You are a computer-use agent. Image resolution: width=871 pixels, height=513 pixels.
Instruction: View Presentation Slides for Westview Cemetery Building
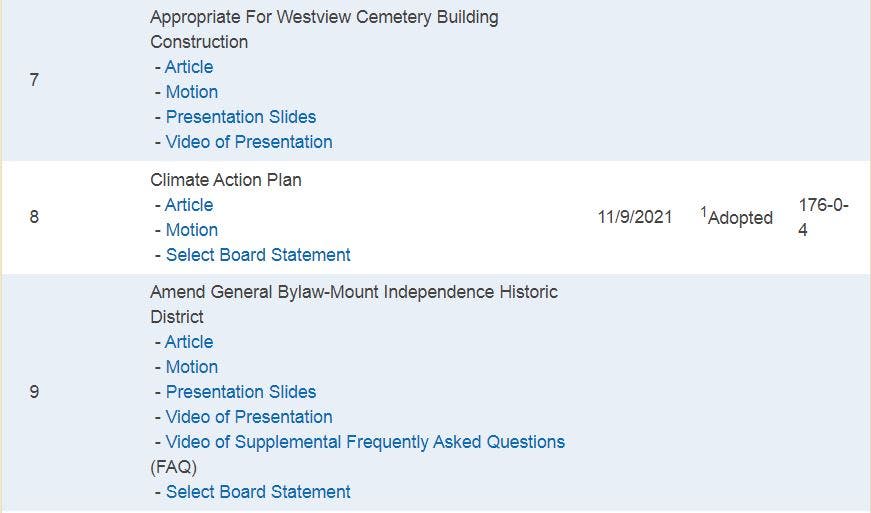coord(241,117)
